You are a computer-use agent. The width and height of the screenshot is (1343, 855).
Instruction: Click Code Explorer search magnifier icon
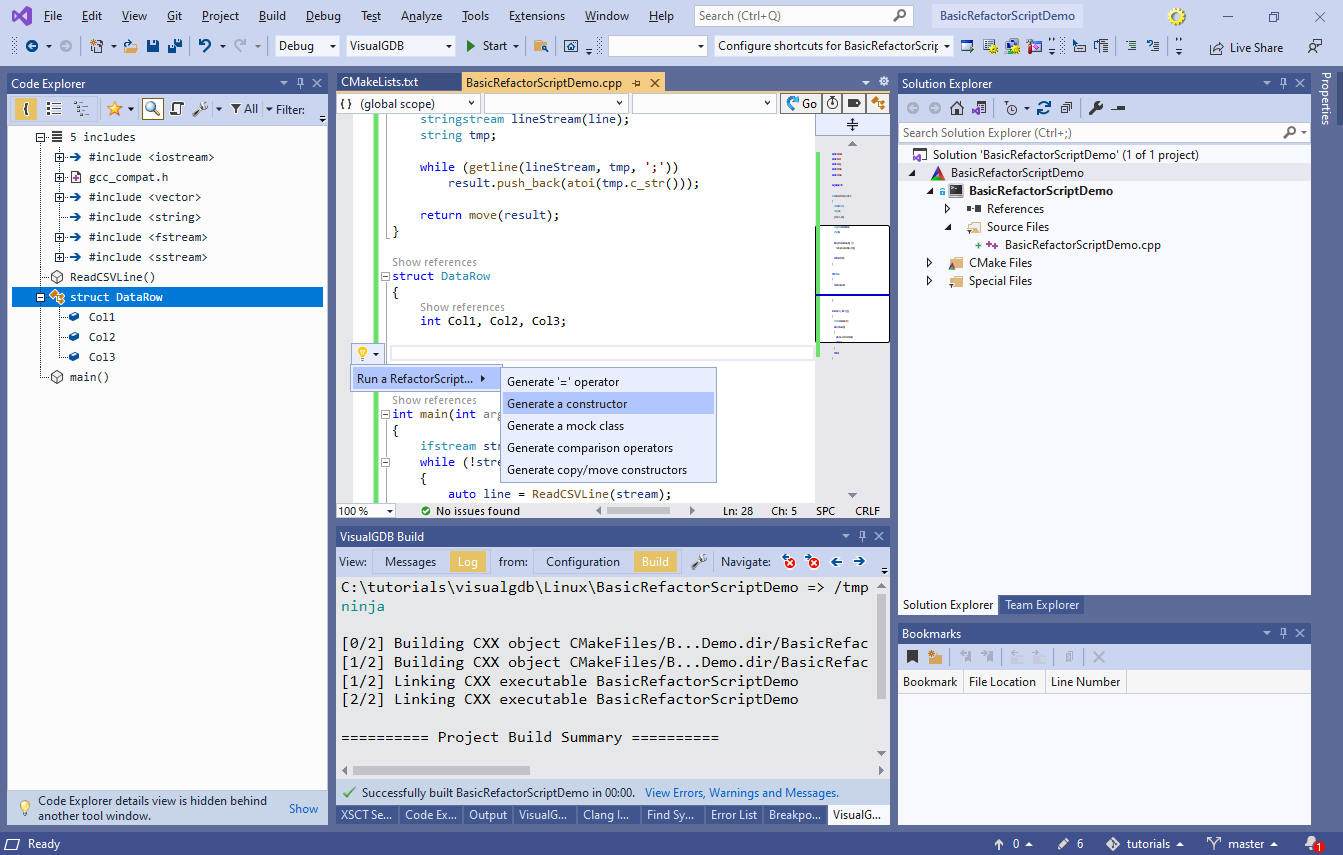click(152, 109)
